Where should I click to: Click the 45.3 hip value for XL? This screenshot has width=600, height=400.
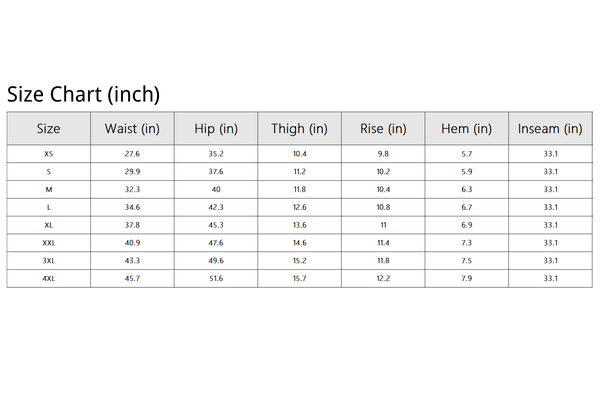pos(216,225)
